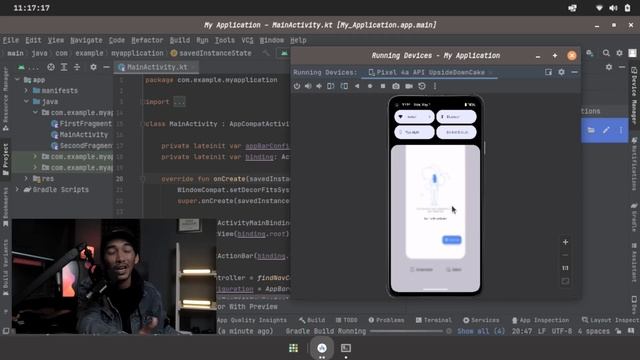Click the system volume tray icon
The image size is (640, 360).
pyautogui.click(x=613, y=8)
